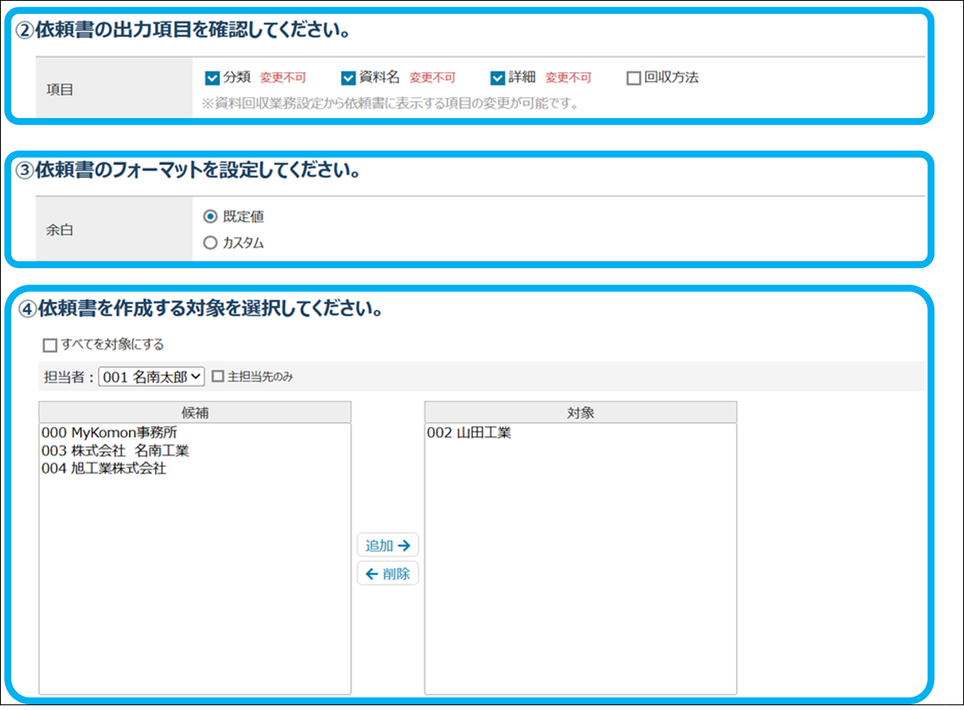This screenshot has width=964, height=710.
Task: Select the 既定値 margin radio button
Action: point(210,217)
